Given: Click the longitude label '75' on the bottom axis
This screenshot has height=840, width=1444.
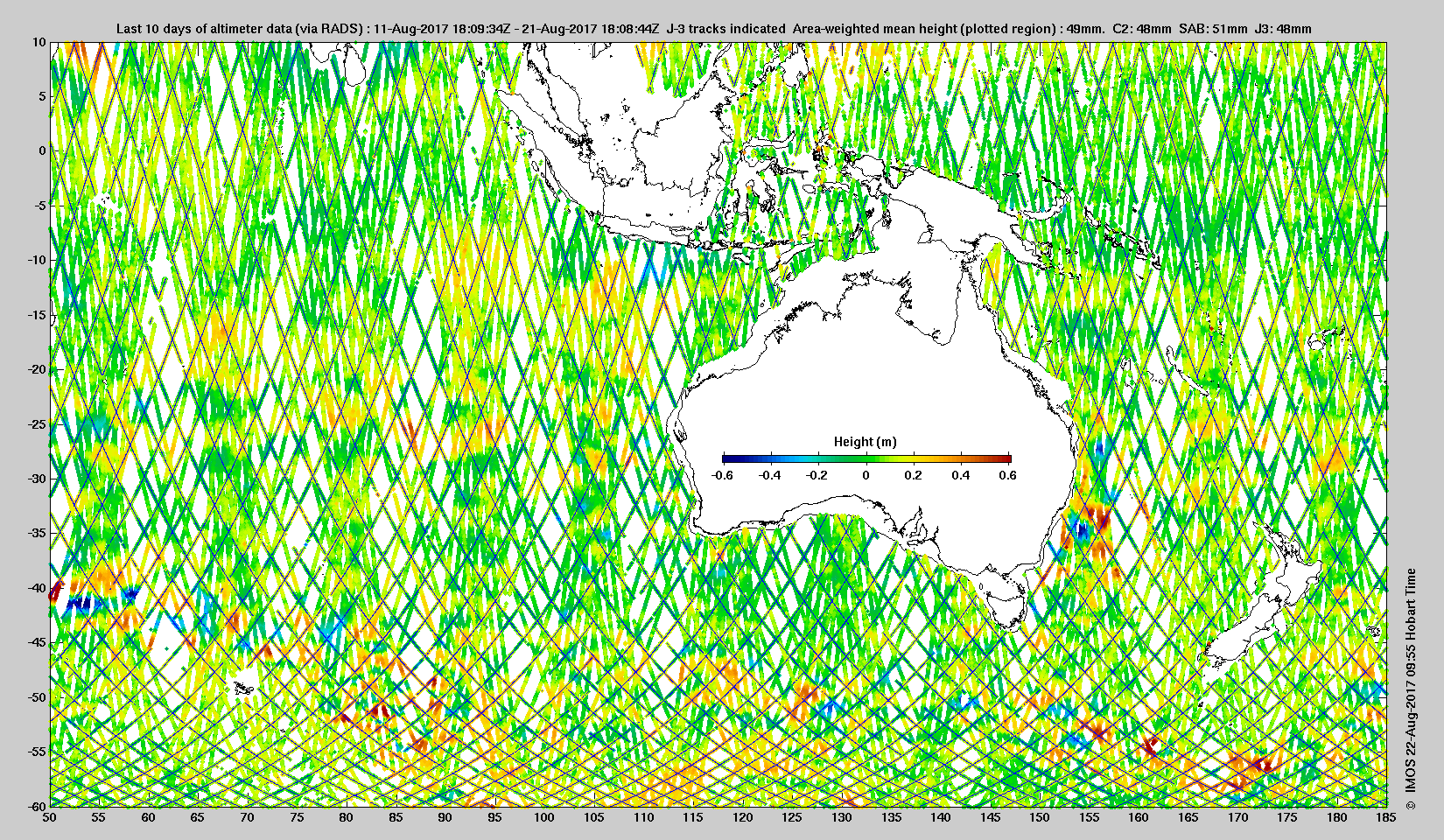Looking at the screenshot, I should (298, 817).
